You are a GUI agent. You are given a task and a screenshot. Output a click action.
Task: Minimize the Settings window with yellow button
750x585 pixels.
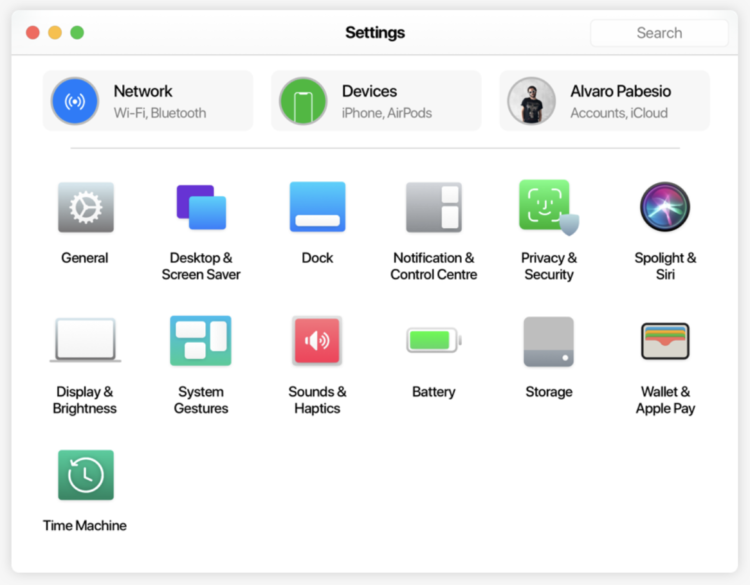(x=55, y=33)
